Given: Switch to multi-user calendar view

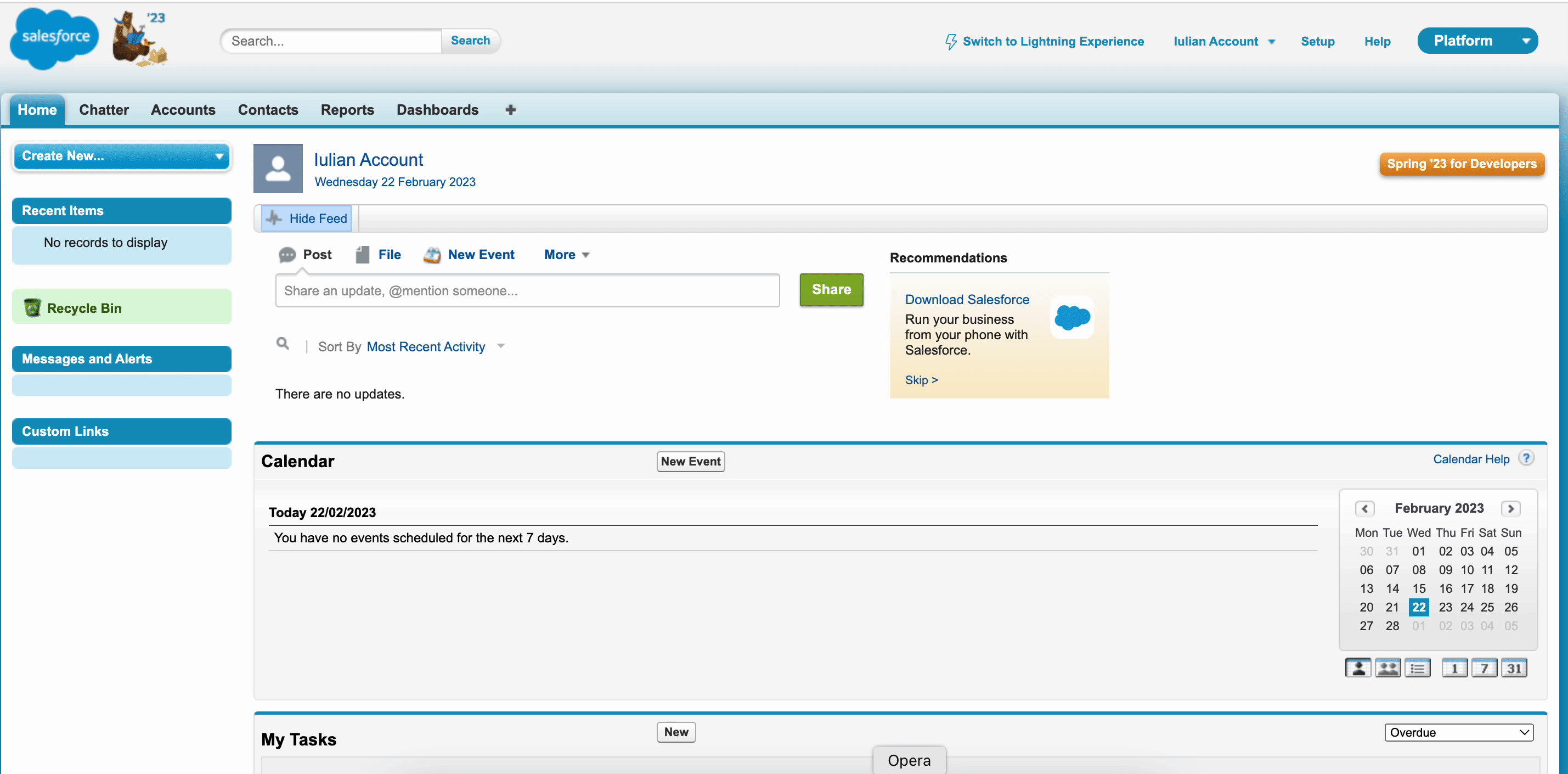Looking at the screenshot, I should [x=1388, y=668].
